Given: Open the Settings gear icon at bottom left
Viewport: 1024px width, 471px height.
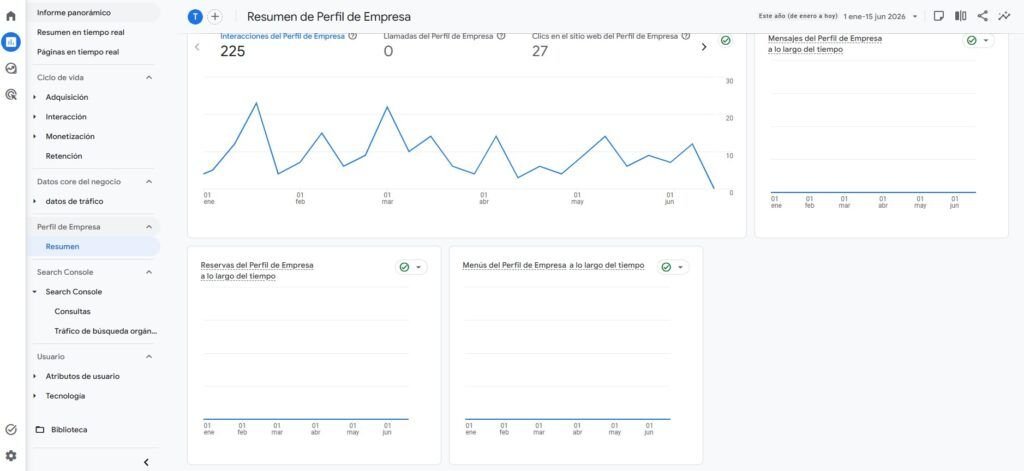Looking at the screenshot, I should tap(10, 455).
